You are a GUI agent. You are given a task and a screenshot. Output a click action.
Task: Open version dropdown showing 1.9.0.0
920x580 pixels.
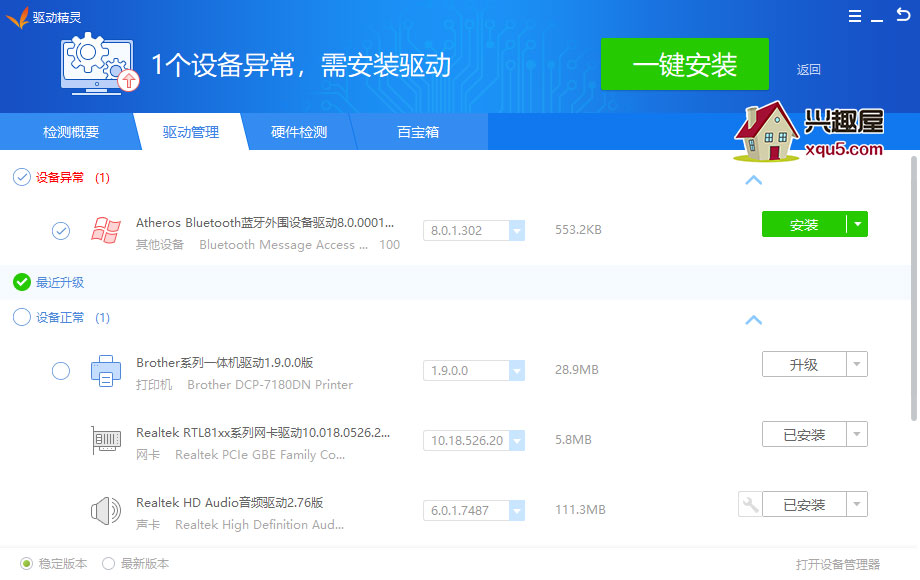pos(516,371)
